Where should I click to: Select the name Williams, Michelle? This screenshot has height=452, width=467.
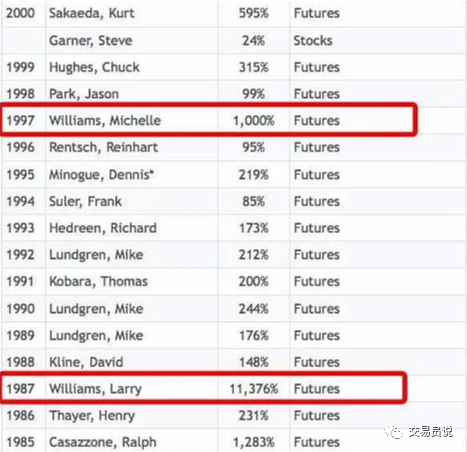105,120
